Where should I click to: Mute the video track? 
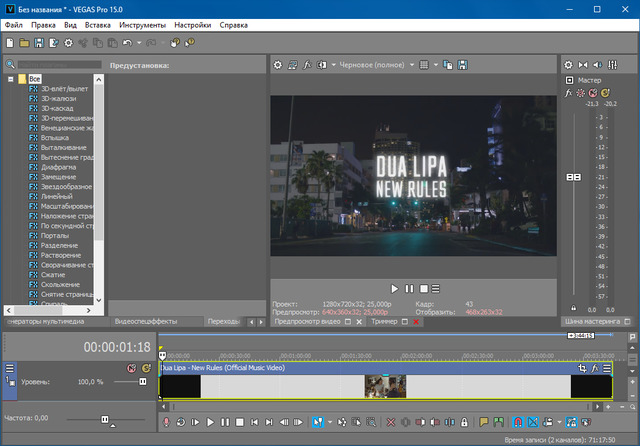point(131,369)
